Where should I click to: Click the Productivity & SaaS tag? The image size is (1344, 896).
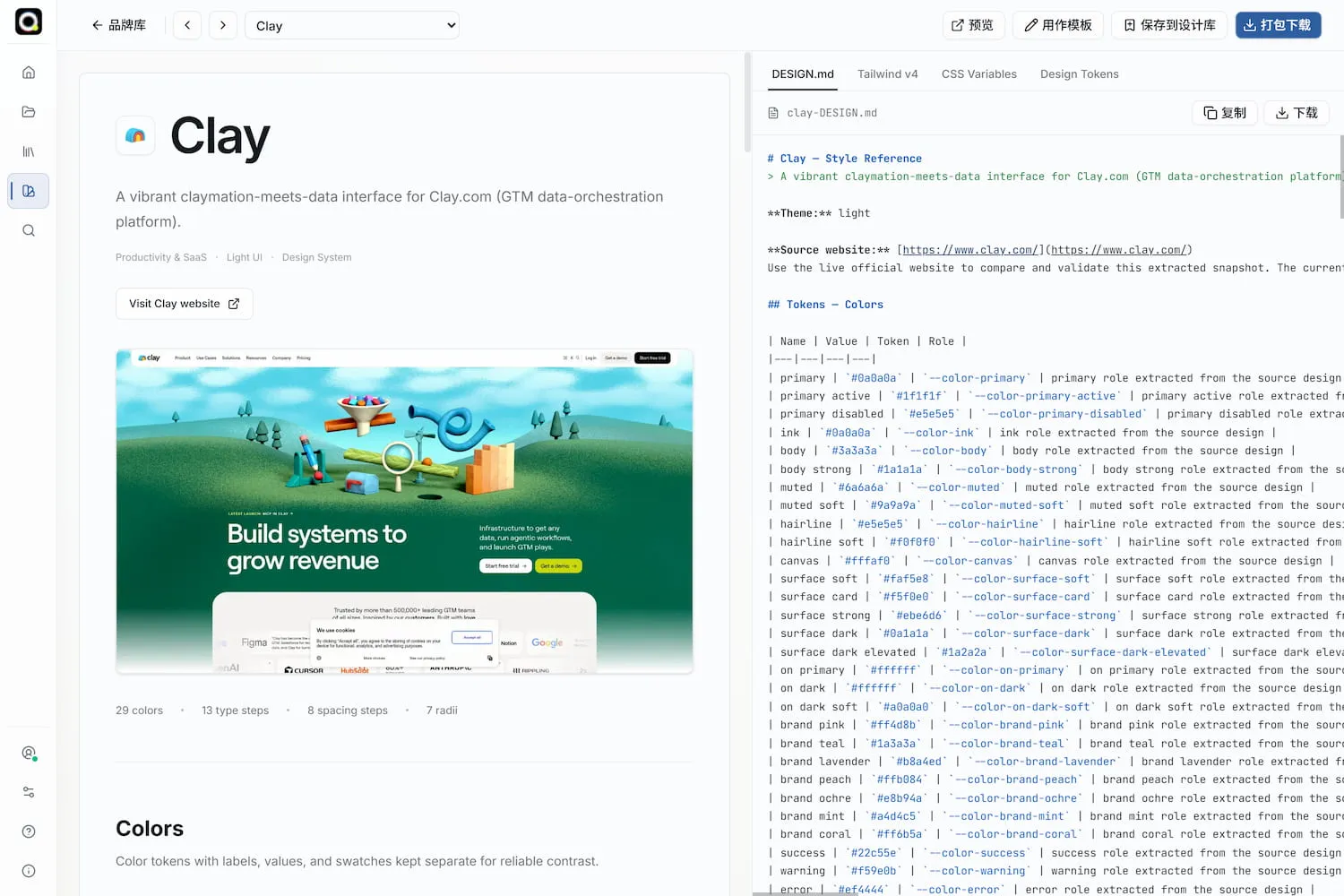click(x=161, y=257)
